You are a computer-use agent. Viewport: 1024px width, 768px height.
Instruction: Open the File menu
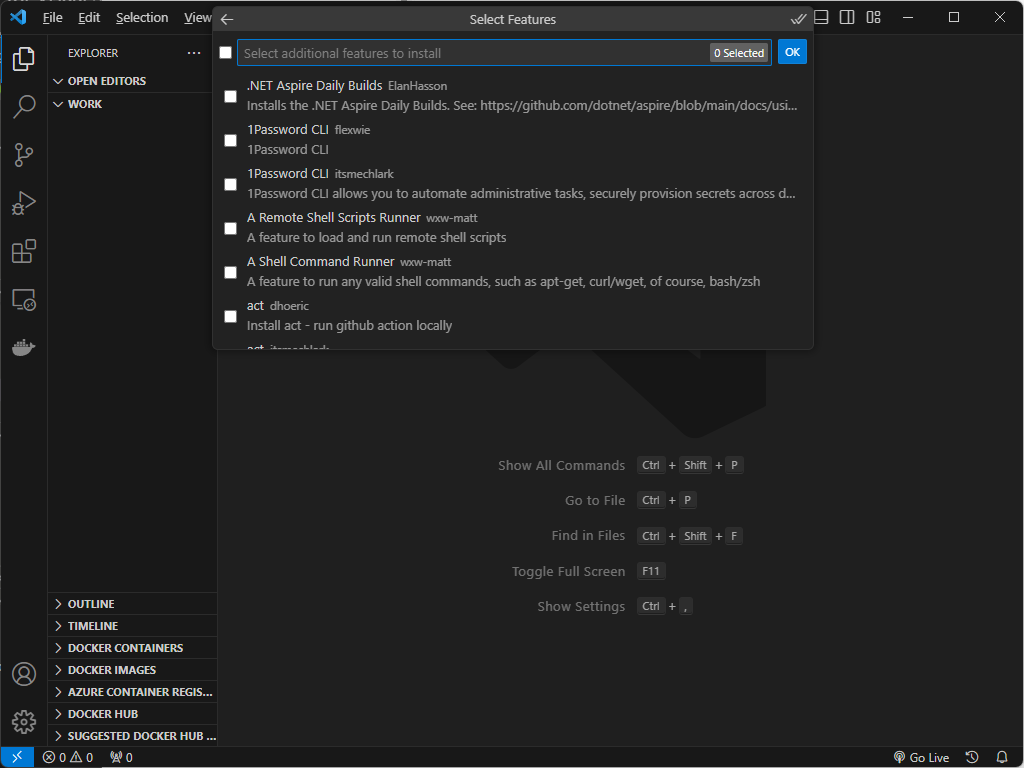[52, 18]
